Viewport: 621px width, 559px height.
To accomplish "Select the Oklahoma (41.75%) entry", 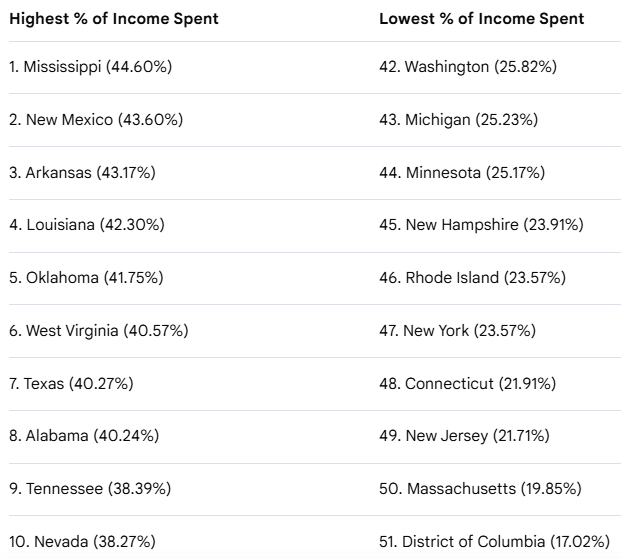I will tap(86, 278).
